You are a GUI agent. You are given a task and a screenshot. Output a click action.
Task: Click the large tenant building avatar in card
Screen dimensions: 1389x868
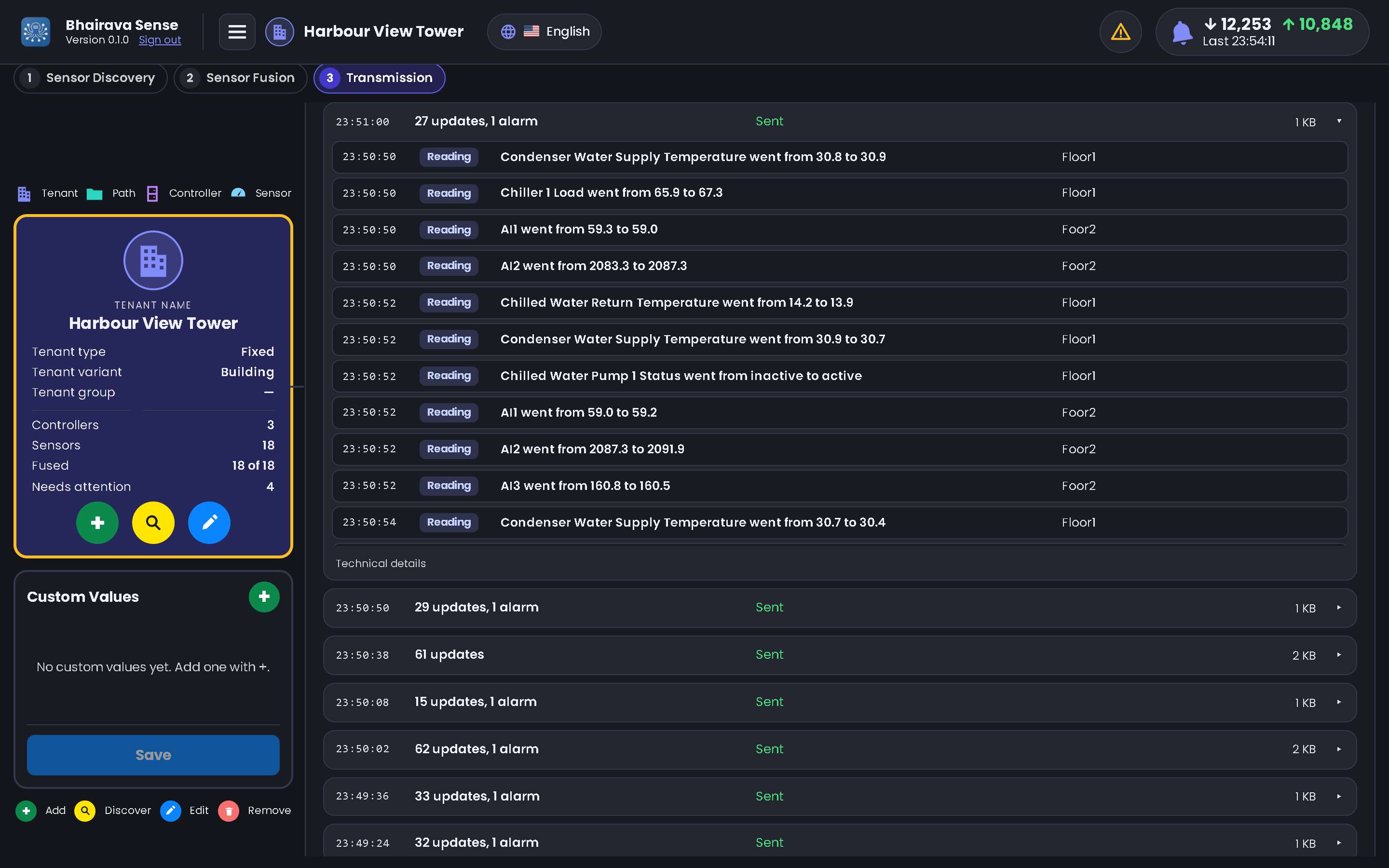(153, 260)
